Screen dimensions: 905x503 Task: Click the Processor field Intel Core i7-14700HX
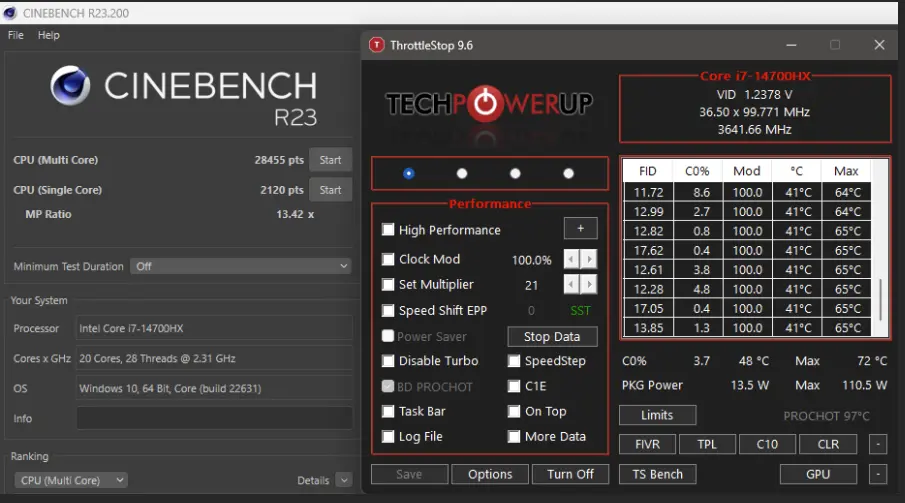214,328
